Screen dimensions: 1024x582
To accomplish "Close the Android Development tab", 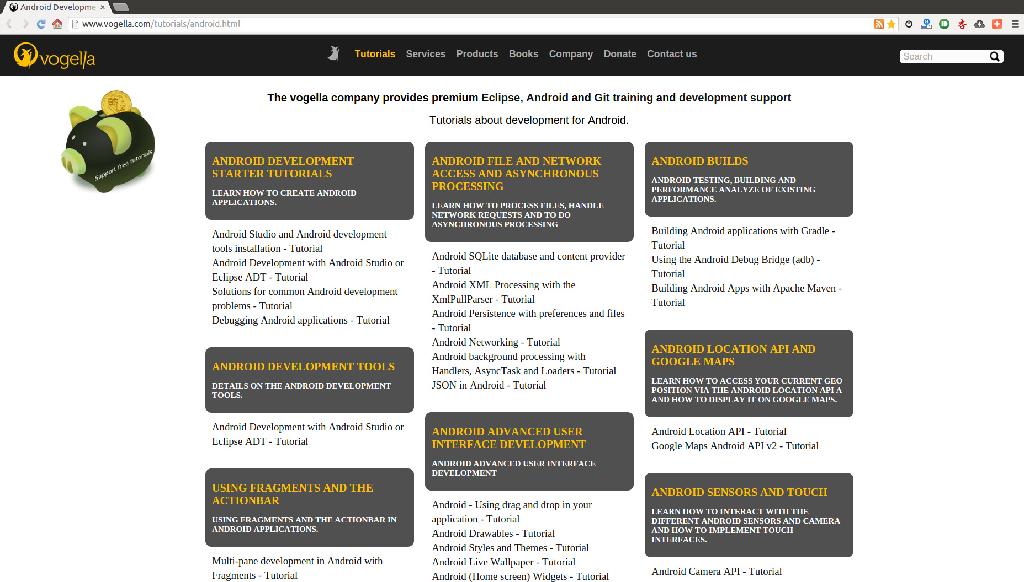I will pos(103,7).
